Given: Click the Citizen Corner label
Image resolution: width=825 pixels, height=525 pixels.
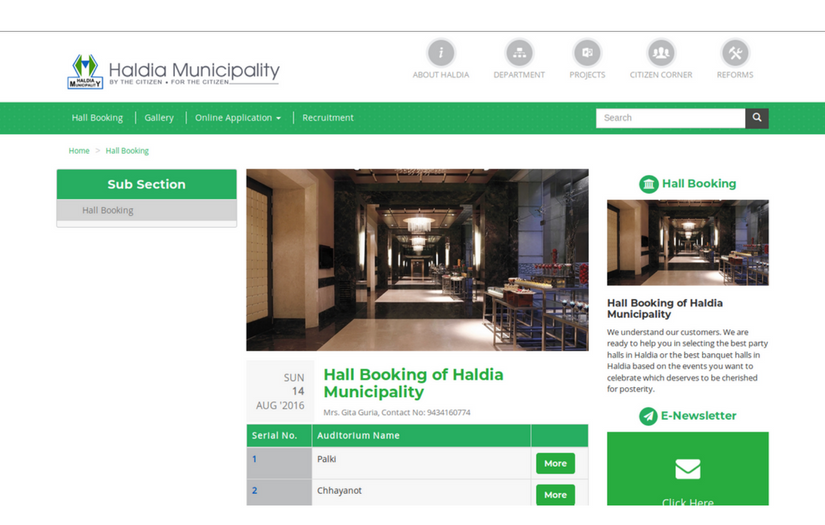Looking at the screenshot, I should tap(661, 75).
